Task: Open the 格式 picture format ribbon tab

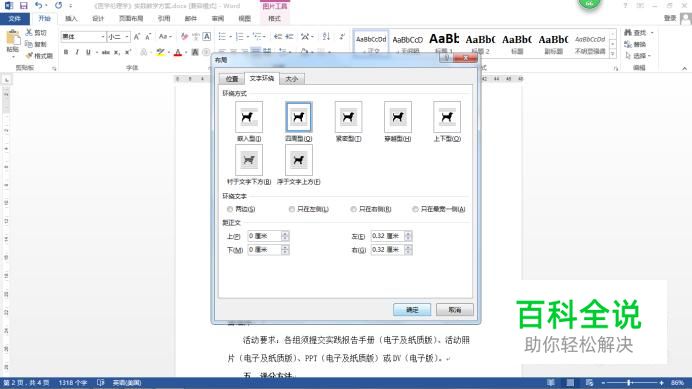Action: tap(275, 19)
